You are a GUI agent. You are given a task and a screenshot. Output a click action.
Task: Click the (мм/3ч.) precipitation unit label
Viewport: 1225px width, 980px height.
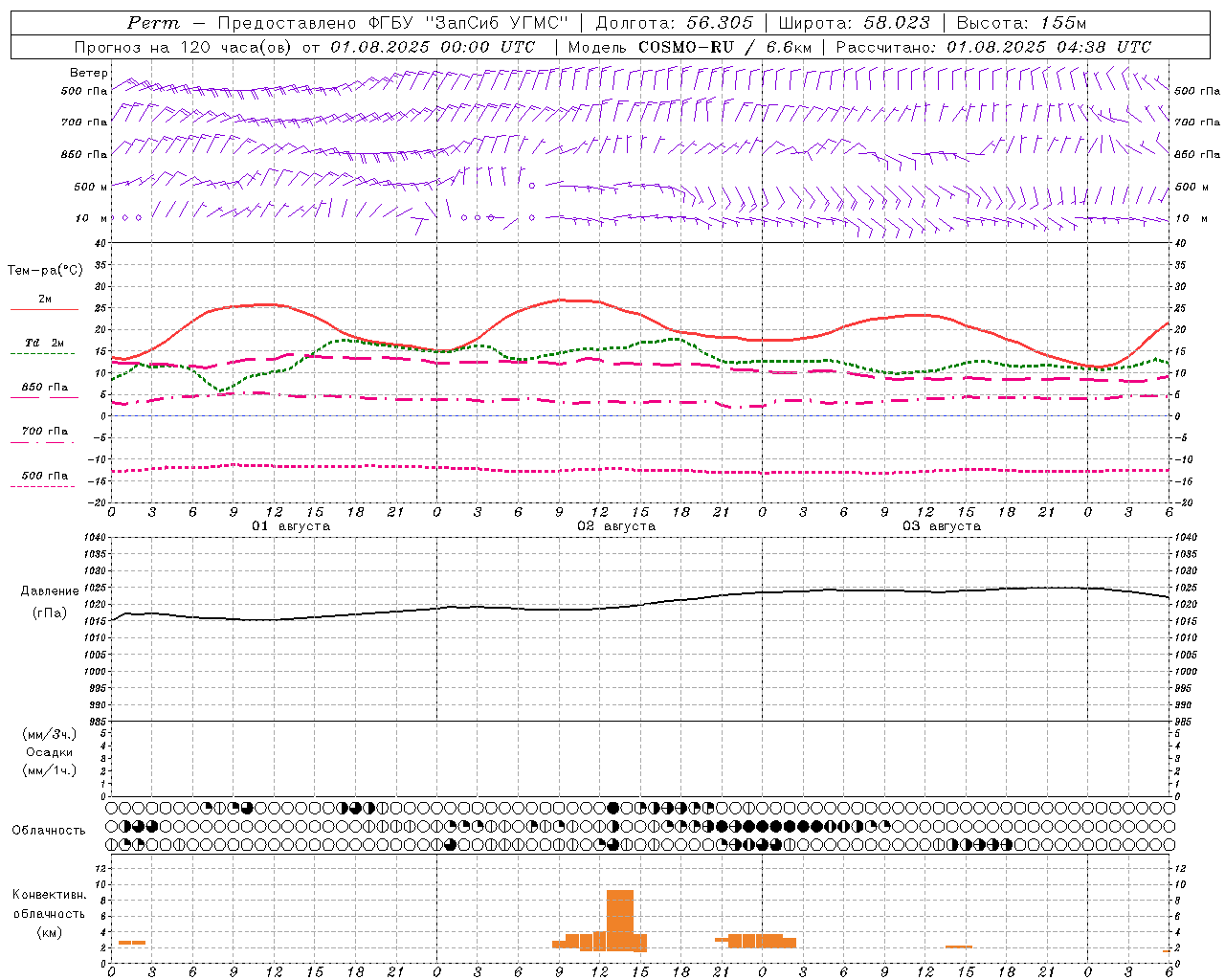[50, 734]
